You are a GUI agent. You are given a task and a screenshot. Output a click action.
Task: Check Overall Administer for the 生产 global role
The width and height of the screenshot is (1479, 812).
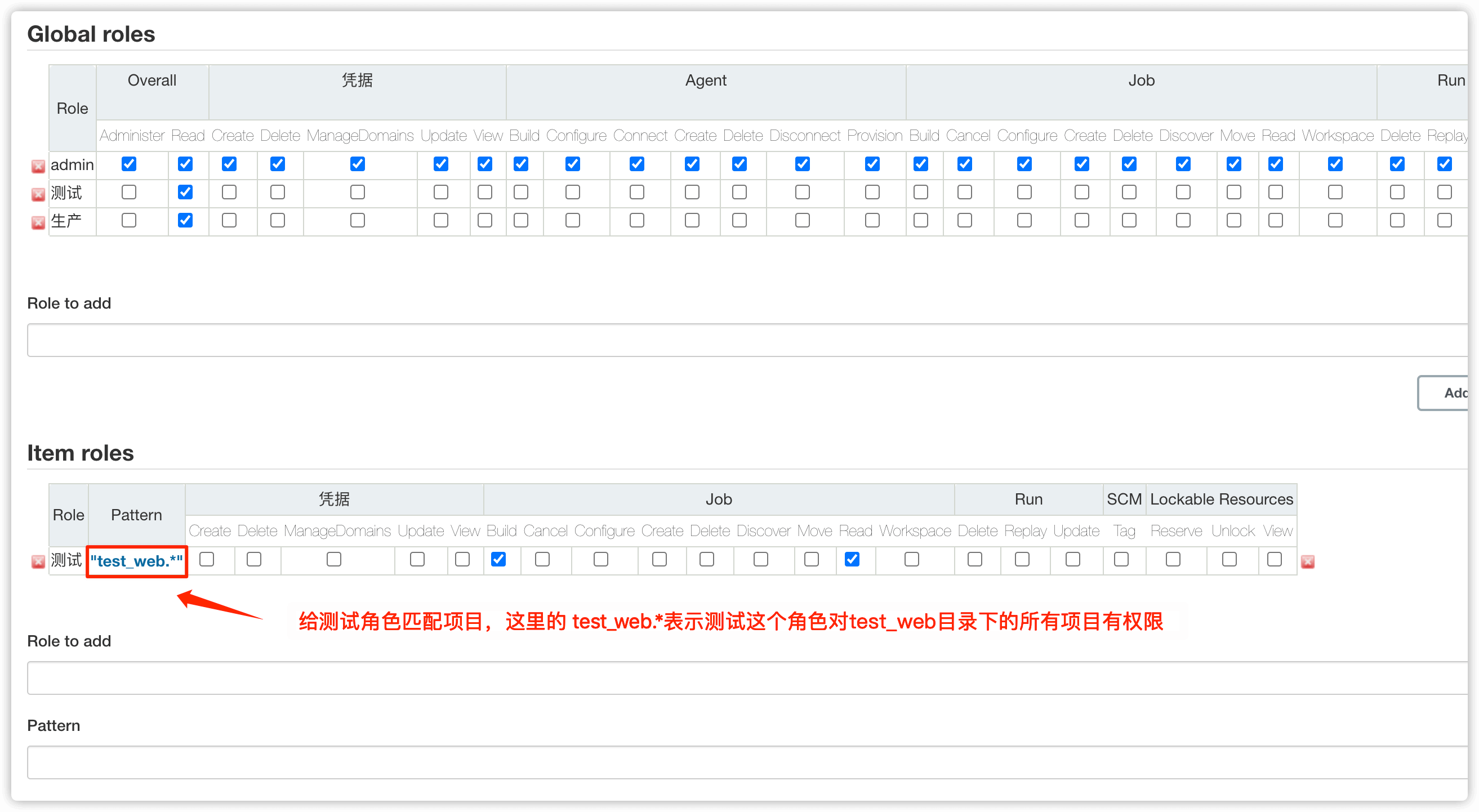point(129,220)
